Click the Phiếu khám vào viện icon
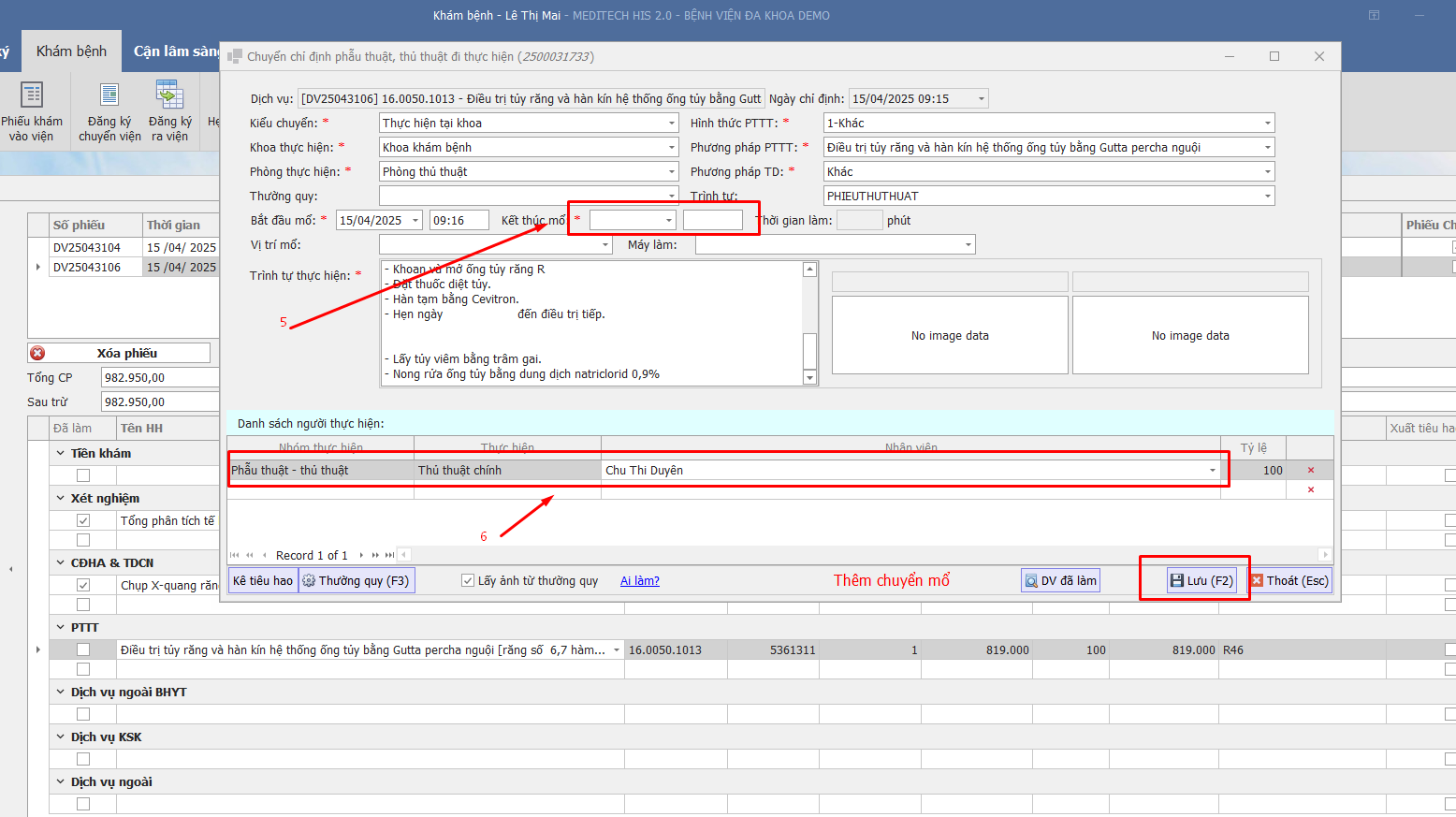 point(32,95)
